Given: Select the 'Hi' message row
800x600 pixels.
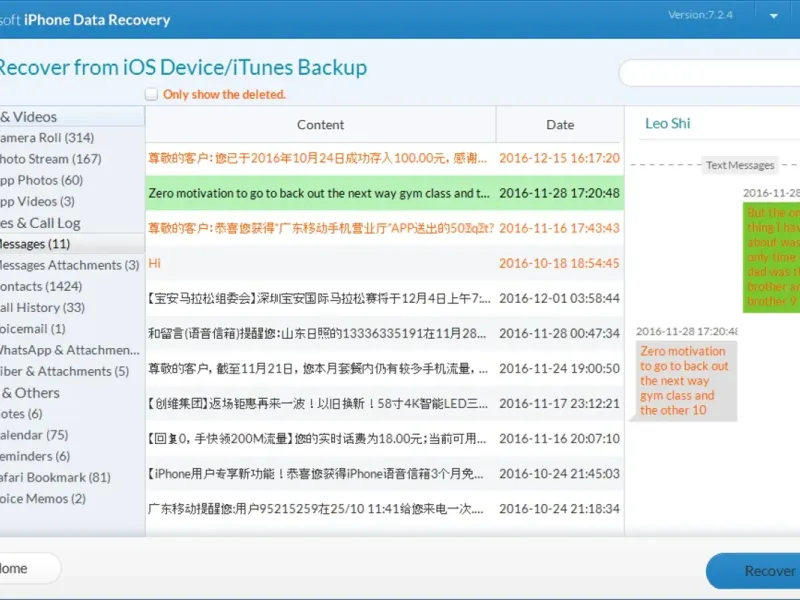Looking at the screenshot, I should point(385,263).
